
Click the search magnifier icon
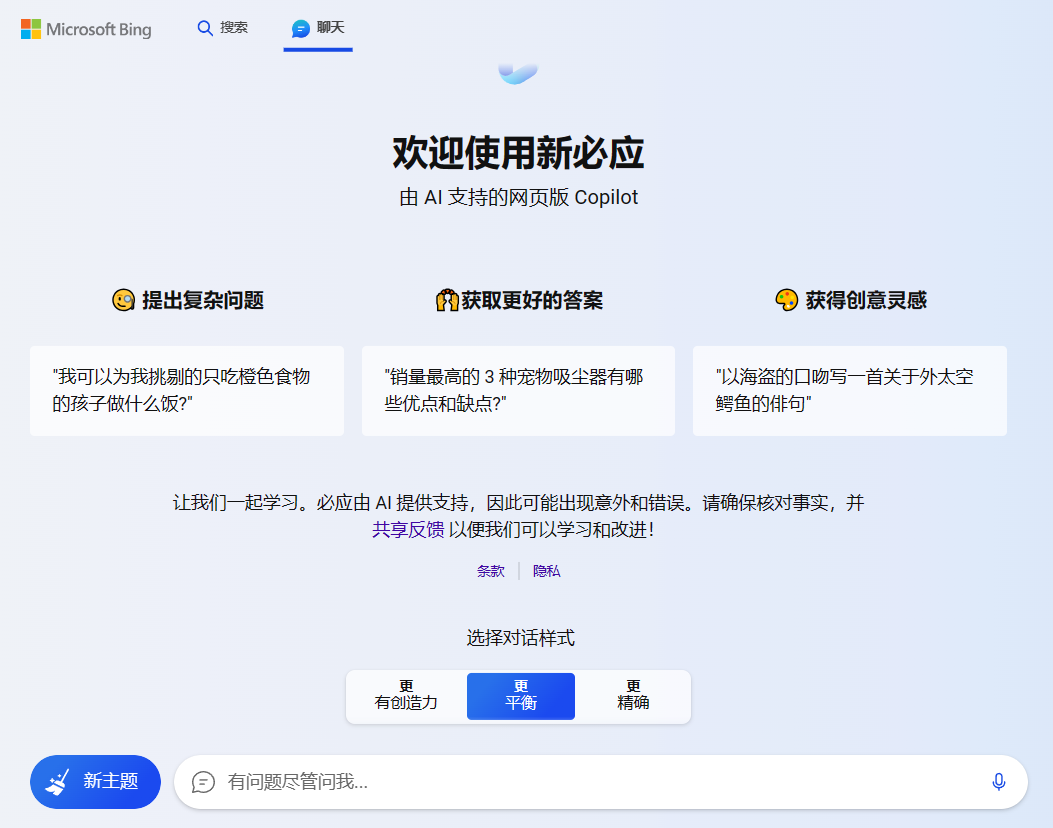point(205,28)
